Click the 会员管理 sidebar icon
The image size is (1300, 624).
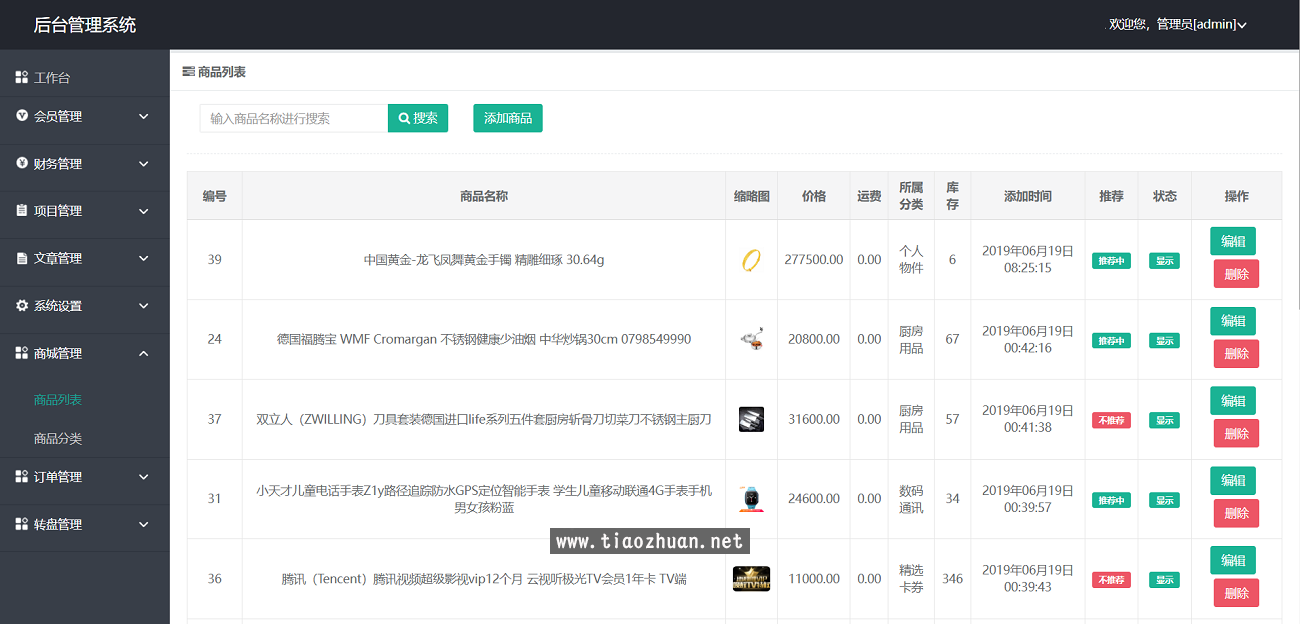click(22, 116)
